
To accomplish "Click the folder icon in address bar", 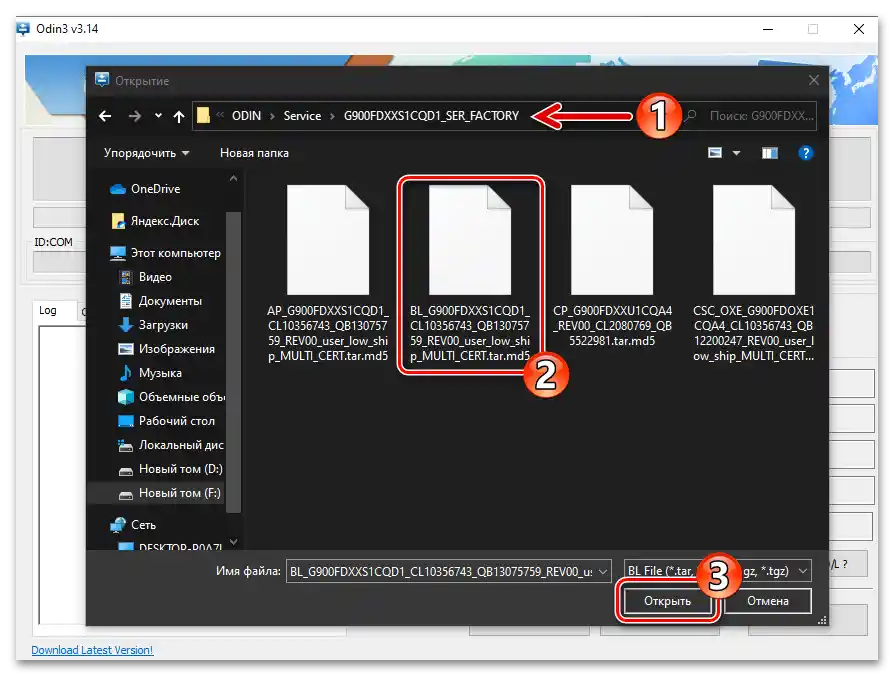I will tap(203, 116).
